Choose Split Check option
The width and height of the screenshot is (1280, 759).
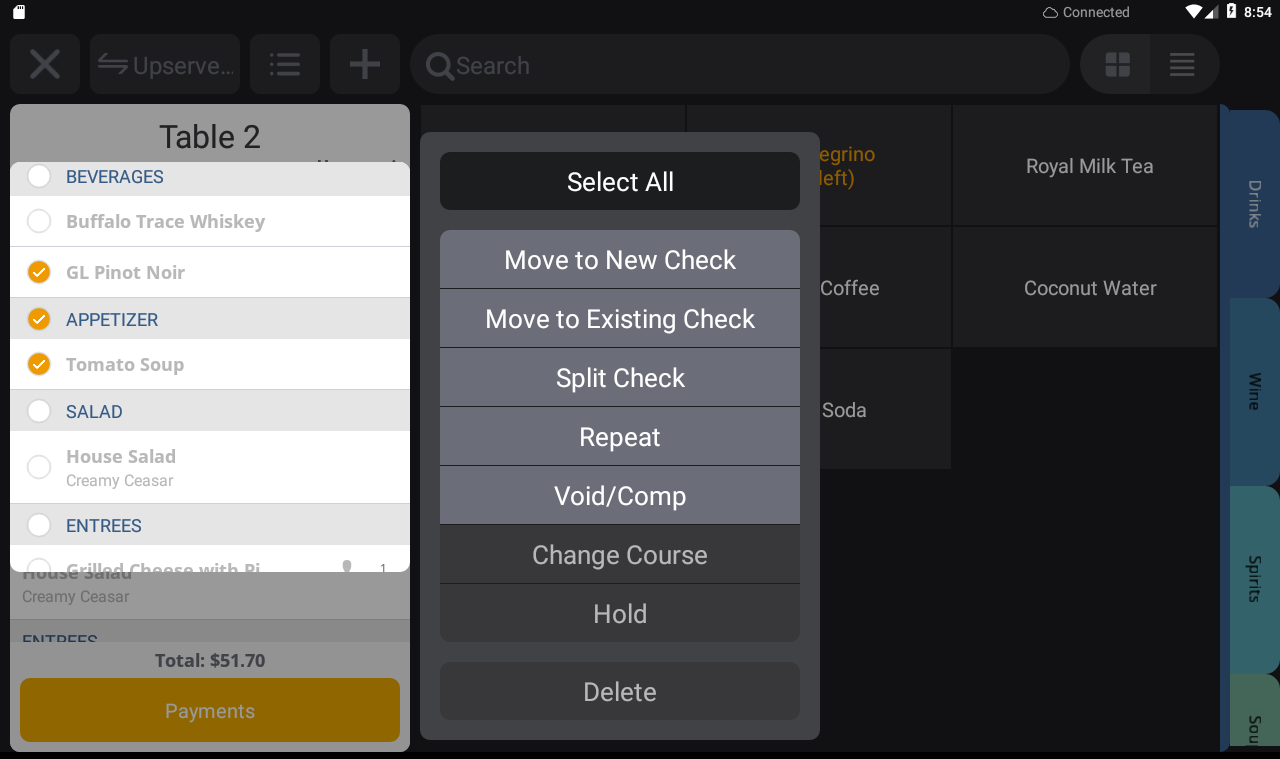(620, 378)
